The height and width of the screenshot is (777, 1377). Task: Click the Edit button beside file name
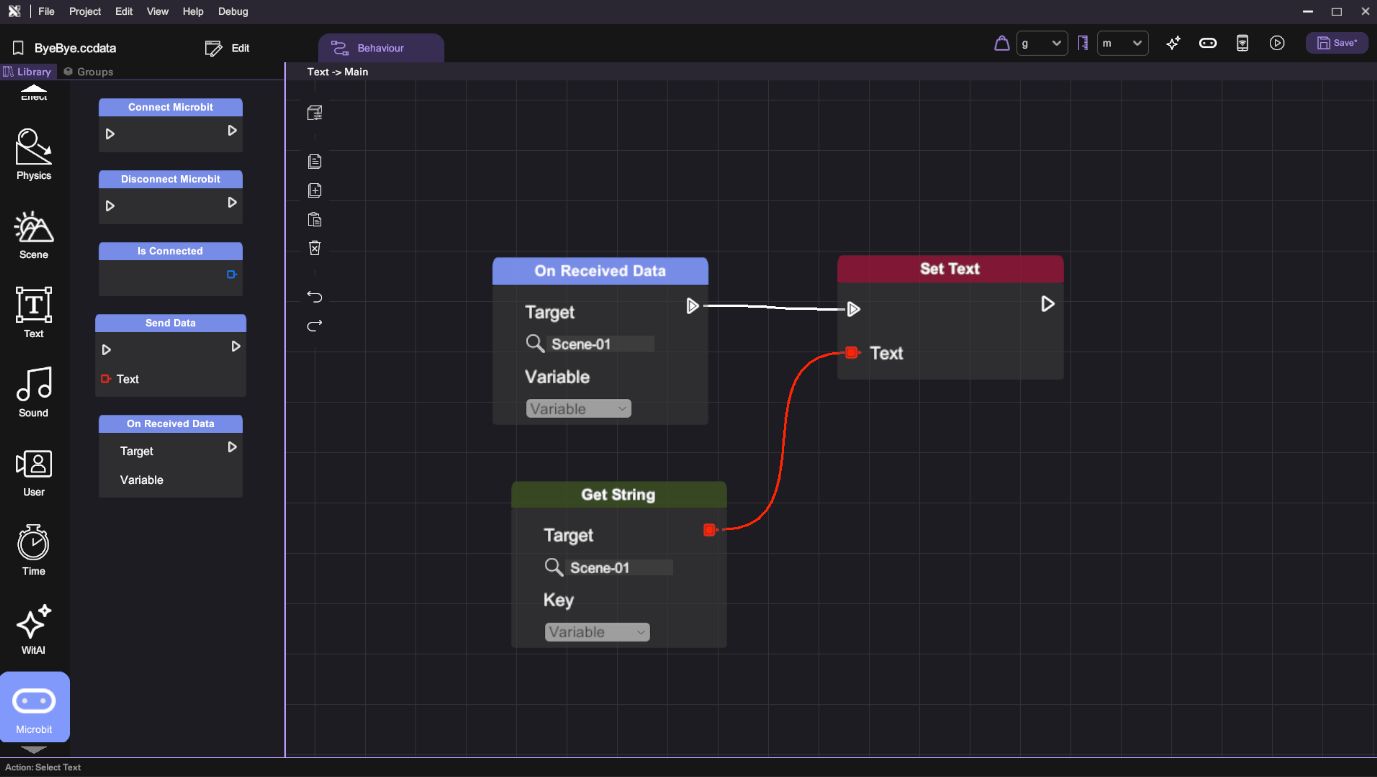pyautogui.click(x=227, y=48)
